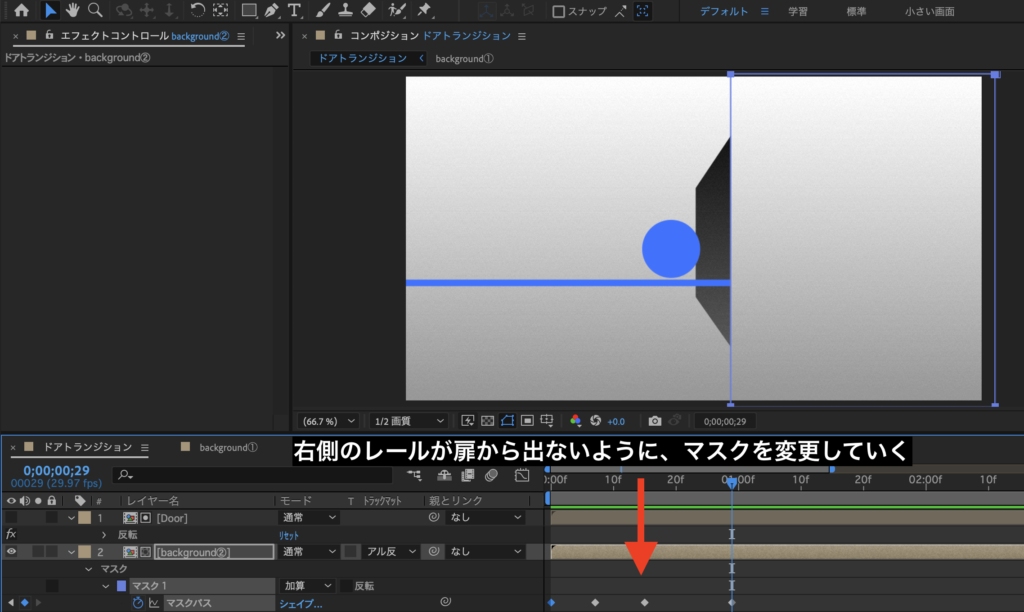Screen dimensions: 1024x612
Task: Enable the スナップ checkbox
Action: click(x=559, y=12)
